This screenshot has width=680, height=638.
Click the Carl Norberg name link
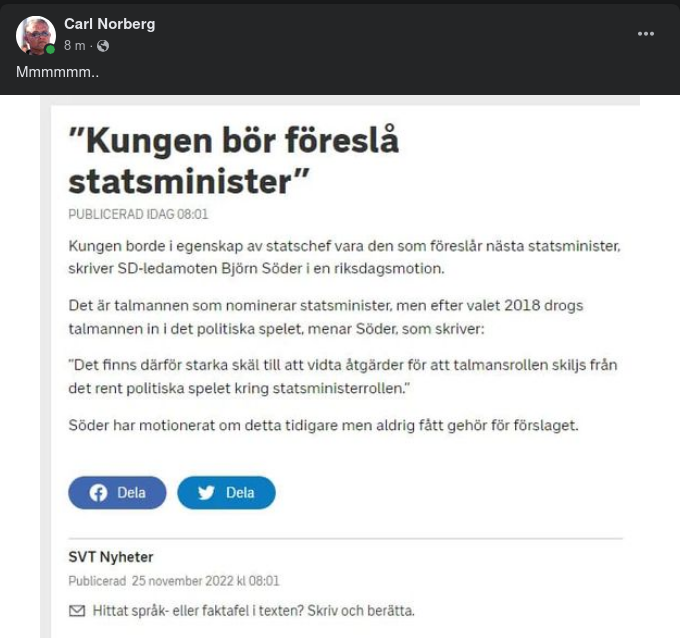(109, 23)
